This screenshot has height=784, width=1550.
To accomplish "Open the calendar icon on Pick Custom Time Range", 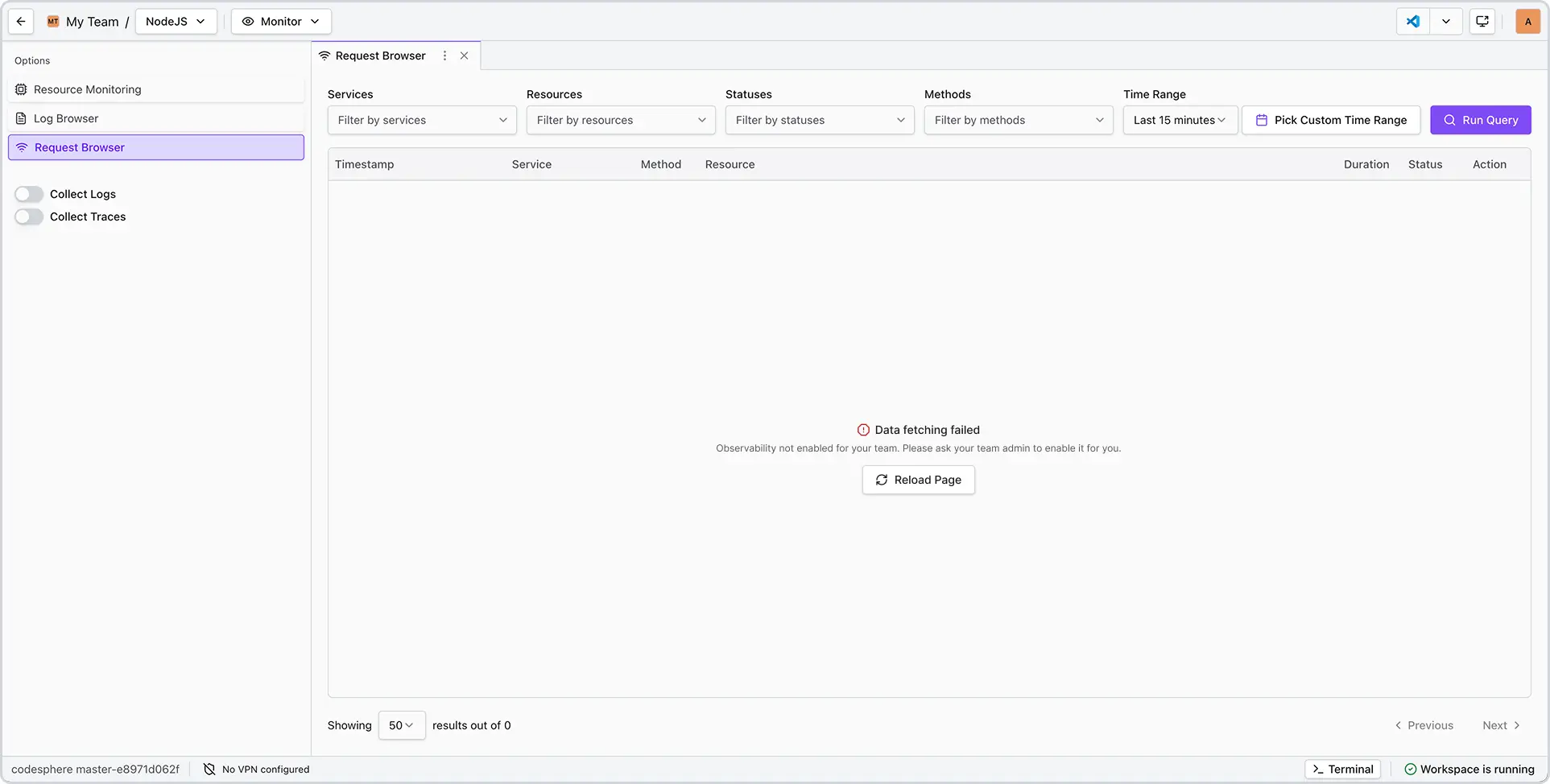I will click(x=1261, y=119).
